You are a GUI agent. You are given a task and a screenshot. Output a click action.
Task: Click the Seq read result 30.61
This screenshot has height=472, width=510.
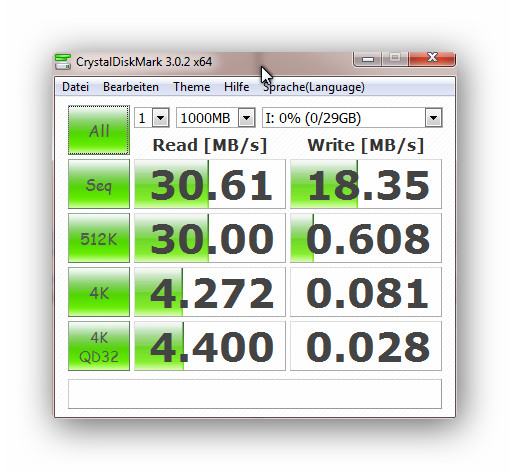(x=210, y=184)
